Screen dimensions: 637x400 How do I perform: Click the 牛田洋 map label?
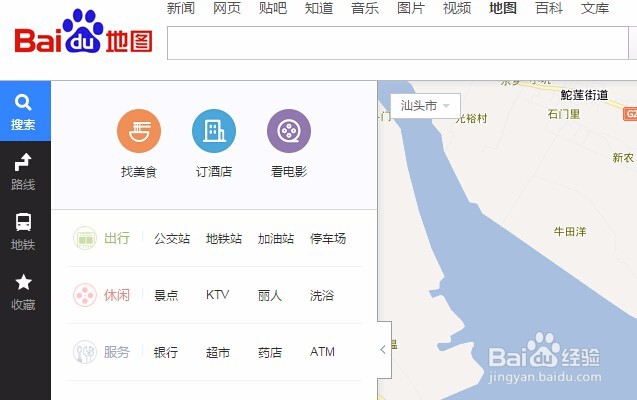[570, 231]
